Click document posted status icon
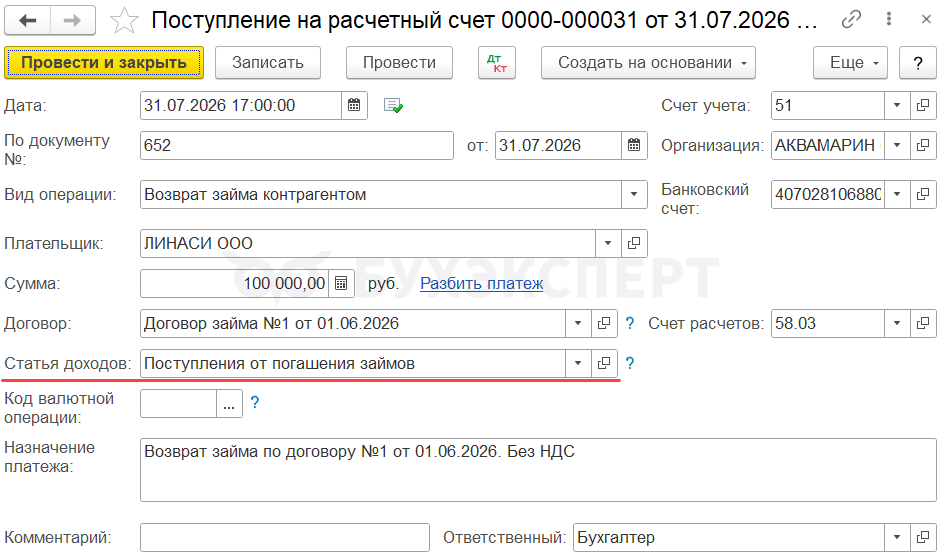Viewport: 941px width, 558px height. point(393,106)
